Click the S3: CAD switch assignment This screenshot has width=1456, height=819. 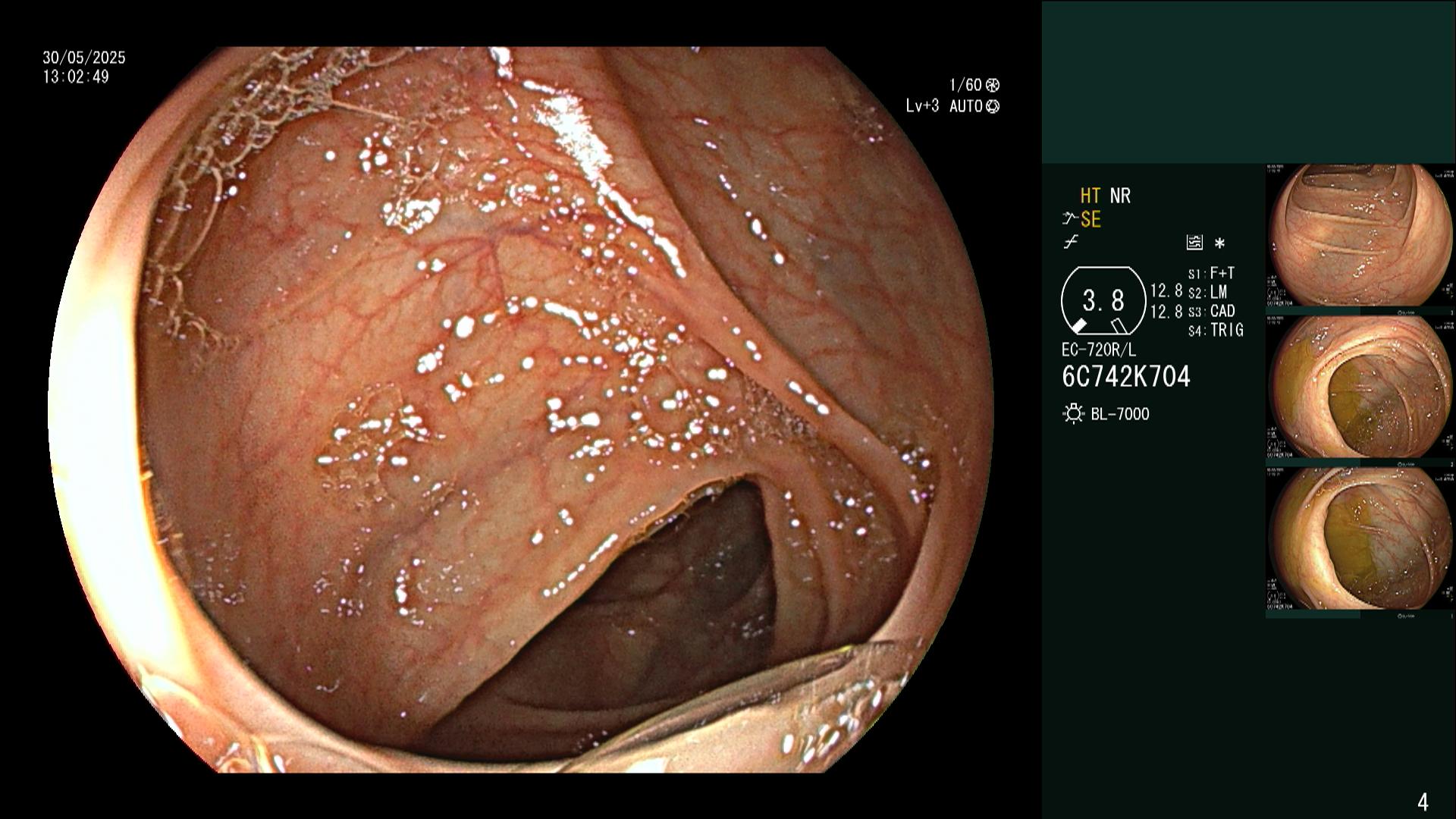click(x=1211, y=311)
